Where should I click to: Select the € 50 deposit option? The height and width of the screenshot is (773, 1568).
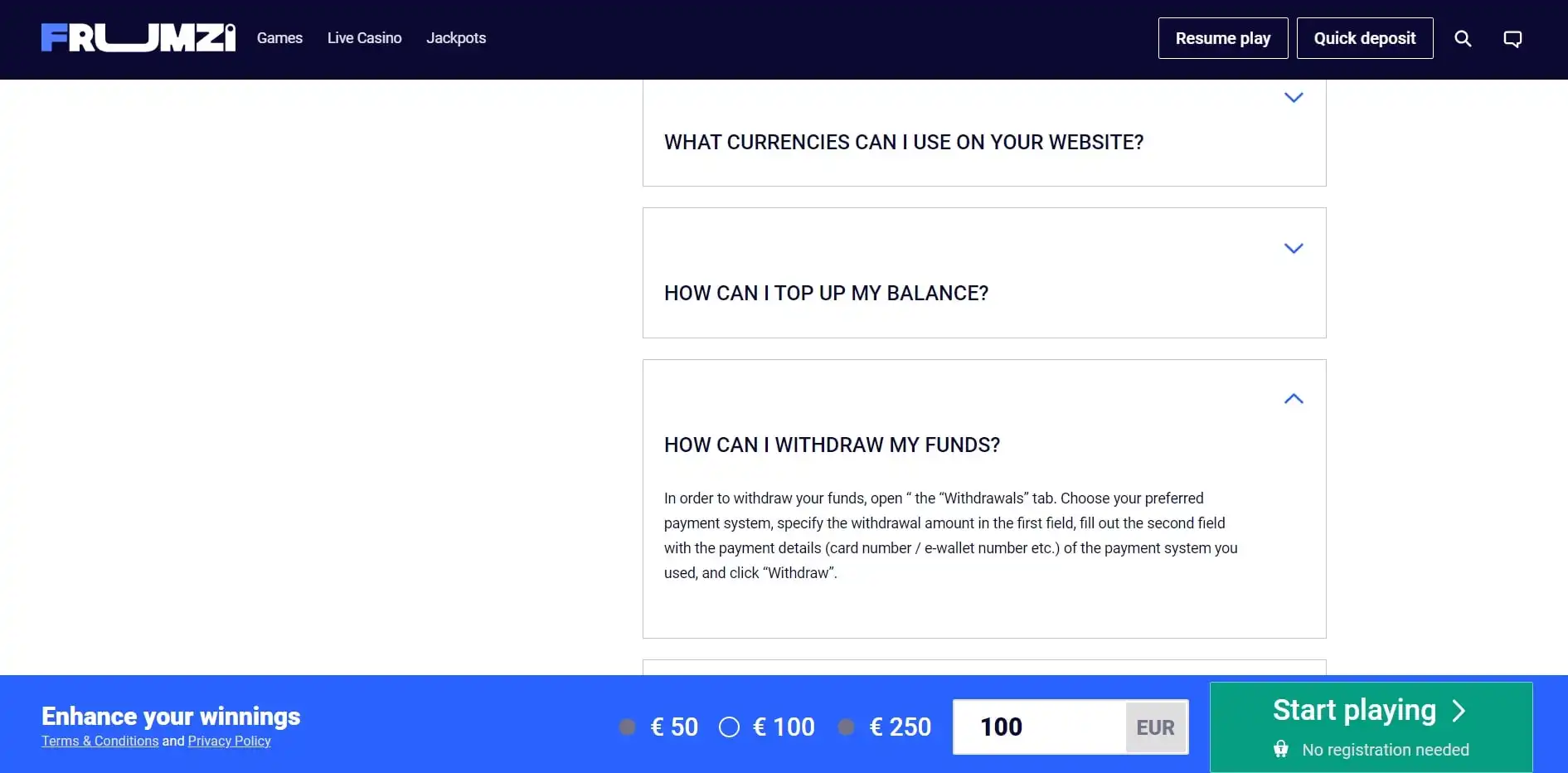pyautogui.click(x=628, y=727)
